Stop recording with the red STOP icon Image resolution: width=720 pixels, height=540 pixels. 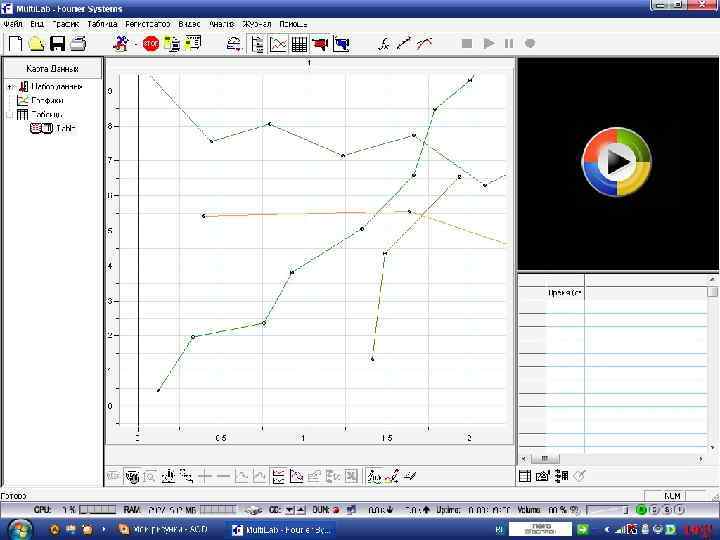(x=151, y=44)
